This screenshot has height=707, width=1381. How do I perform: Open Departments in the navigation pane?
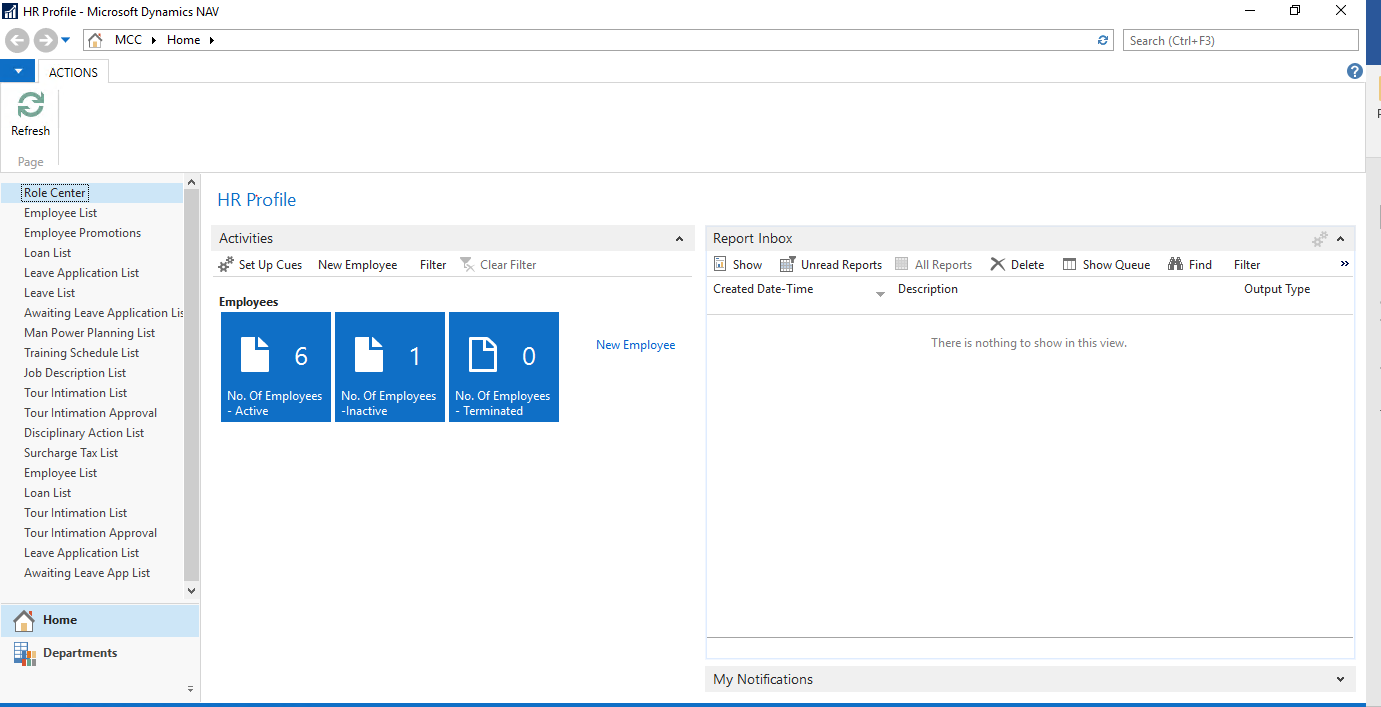coord(80,653)
